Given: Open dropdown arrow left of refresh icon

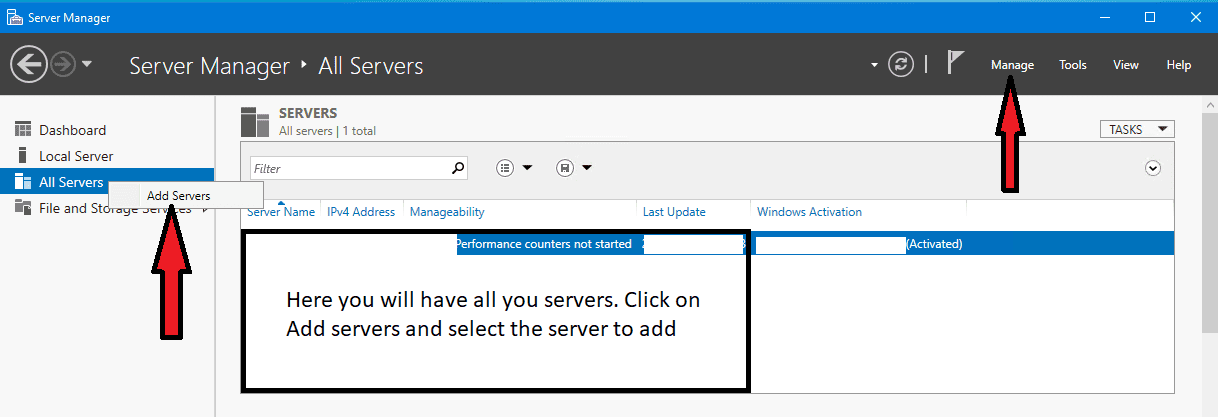Looking at the screenshot, I should tap(875, 65).
